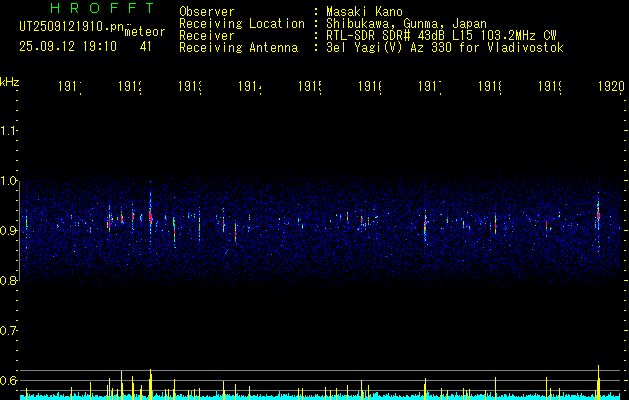This screenshot has height=400, width=629.
Task: Click the 1920 time axis label
Action: tap(611, 86)
